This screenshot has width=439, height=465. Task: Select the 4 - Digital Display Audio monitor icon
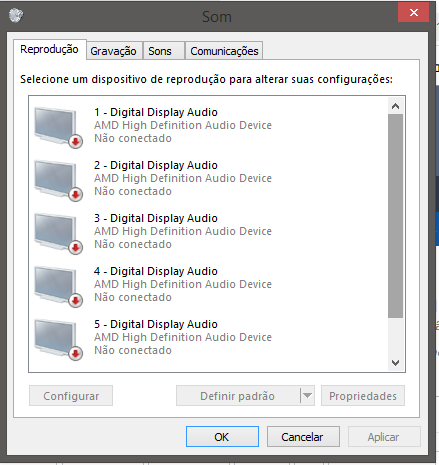(57, 286)
